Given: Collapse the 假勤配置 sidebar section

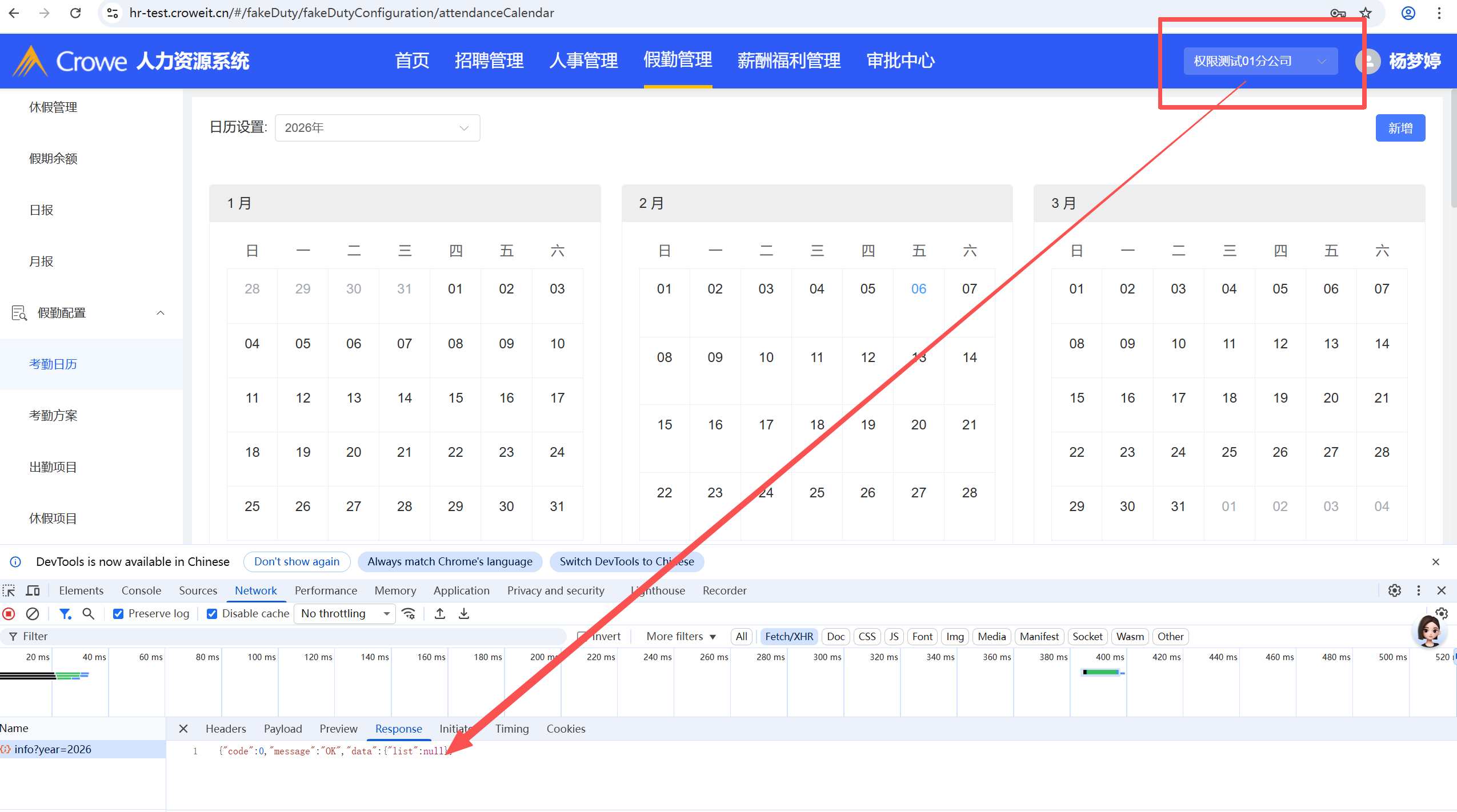Looking at the screenshot, I should (161, 313).
